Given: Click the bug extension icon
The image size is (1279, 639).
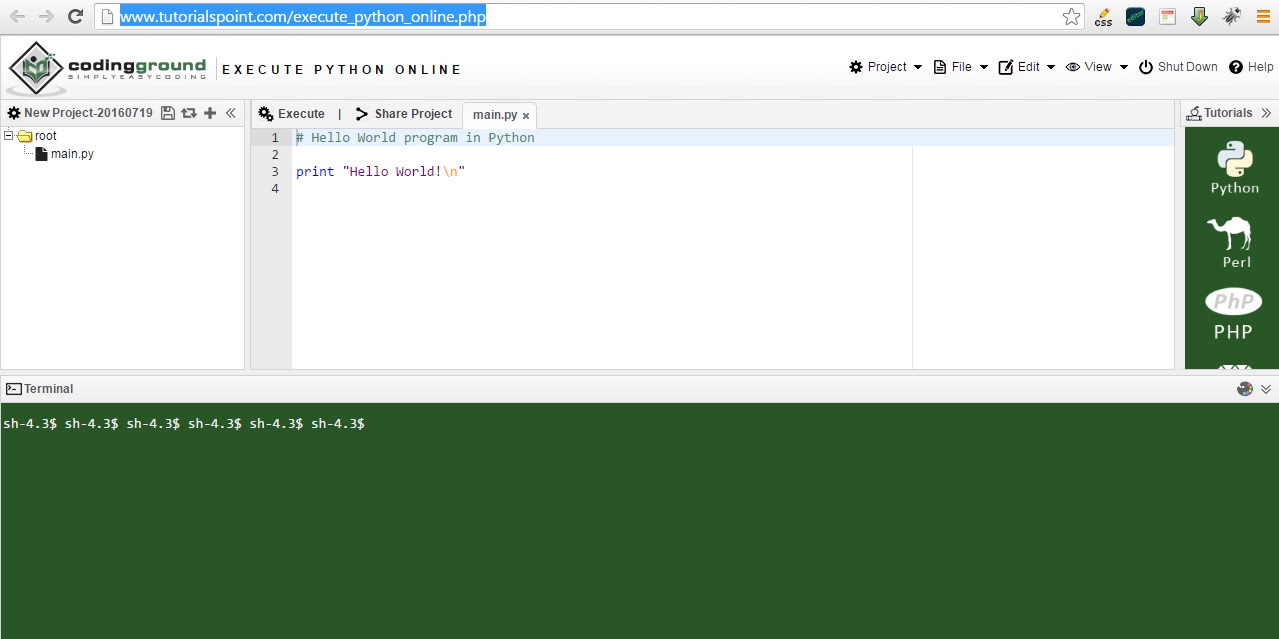Looking at the screenshot, I should pyautogui.click(x=1231, y=16).
